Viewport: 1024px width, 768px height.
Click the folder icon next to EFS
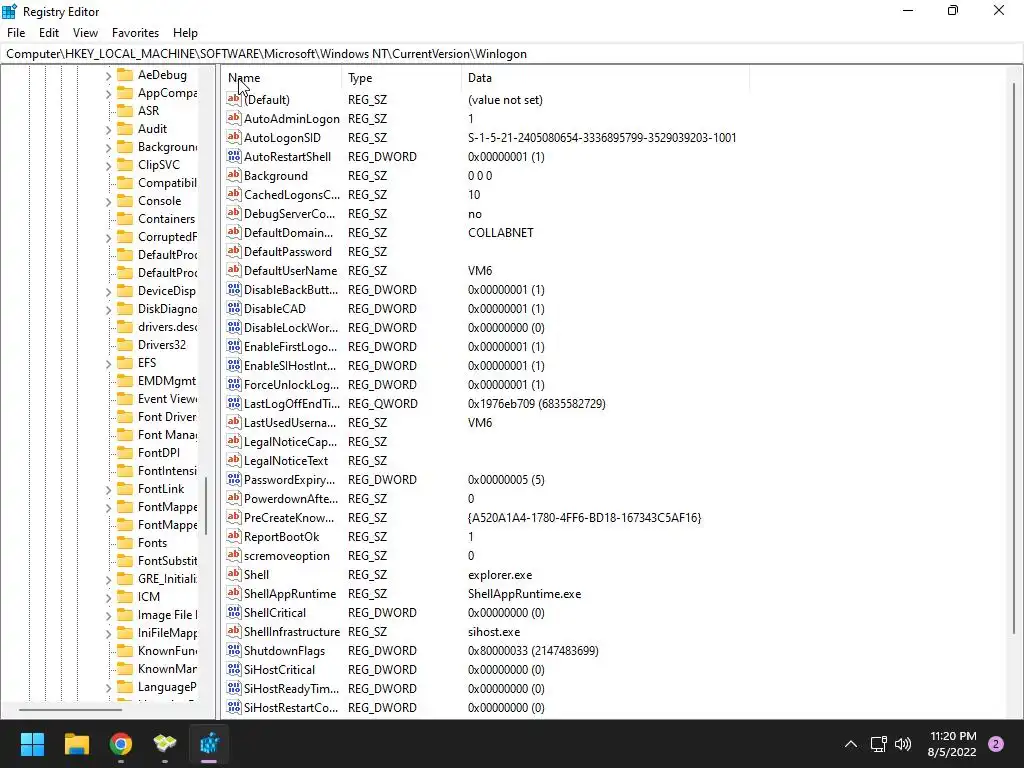pyautogui.click(x=125, y=362)
